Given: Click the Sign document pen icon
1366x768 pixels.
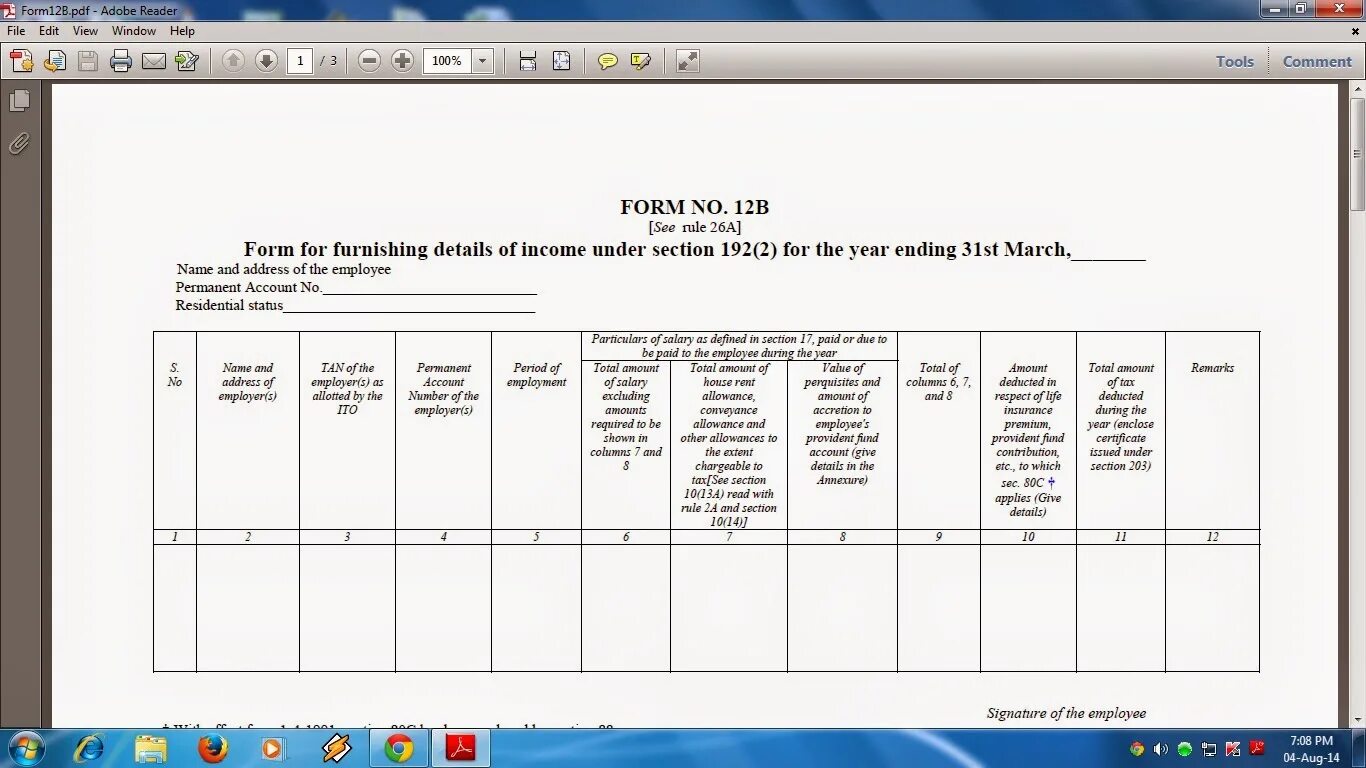Looking at the screenshot, I should [x=187, y=61].
